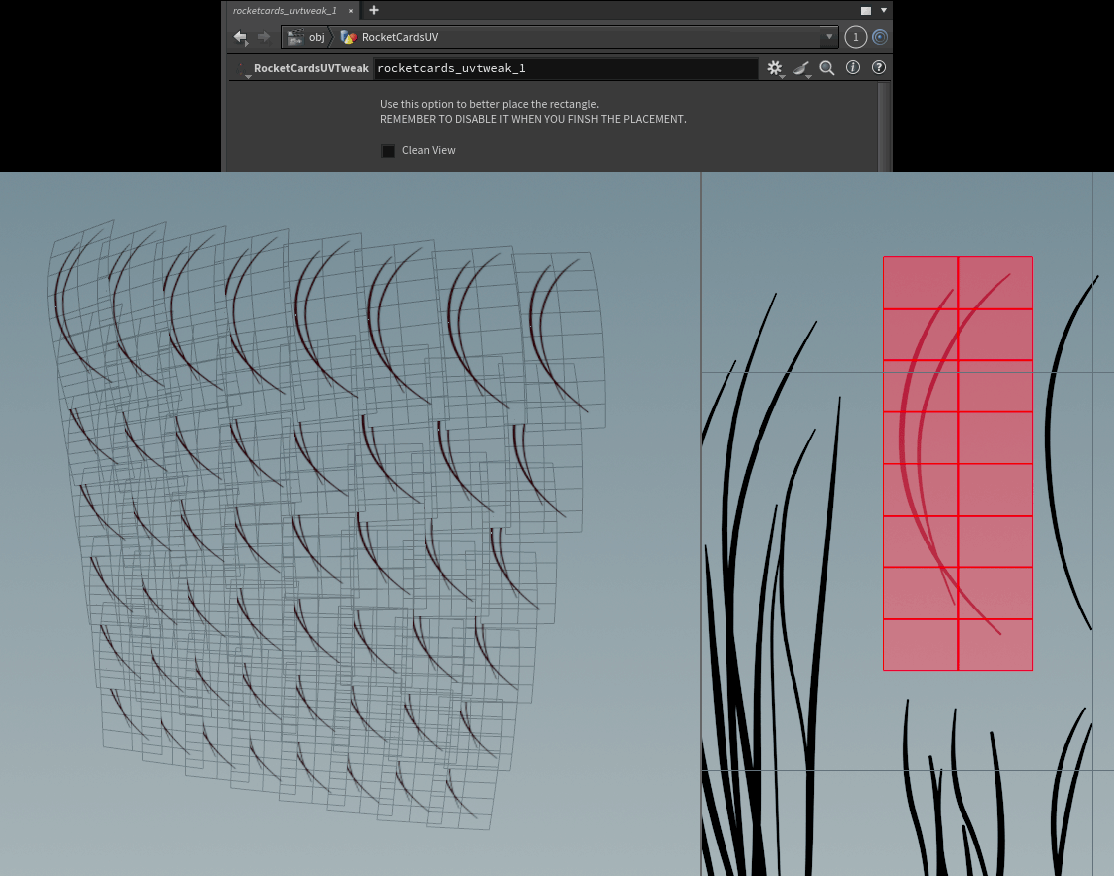Click the rocketcards_uvtweak_1 node name field

(566, 68)
